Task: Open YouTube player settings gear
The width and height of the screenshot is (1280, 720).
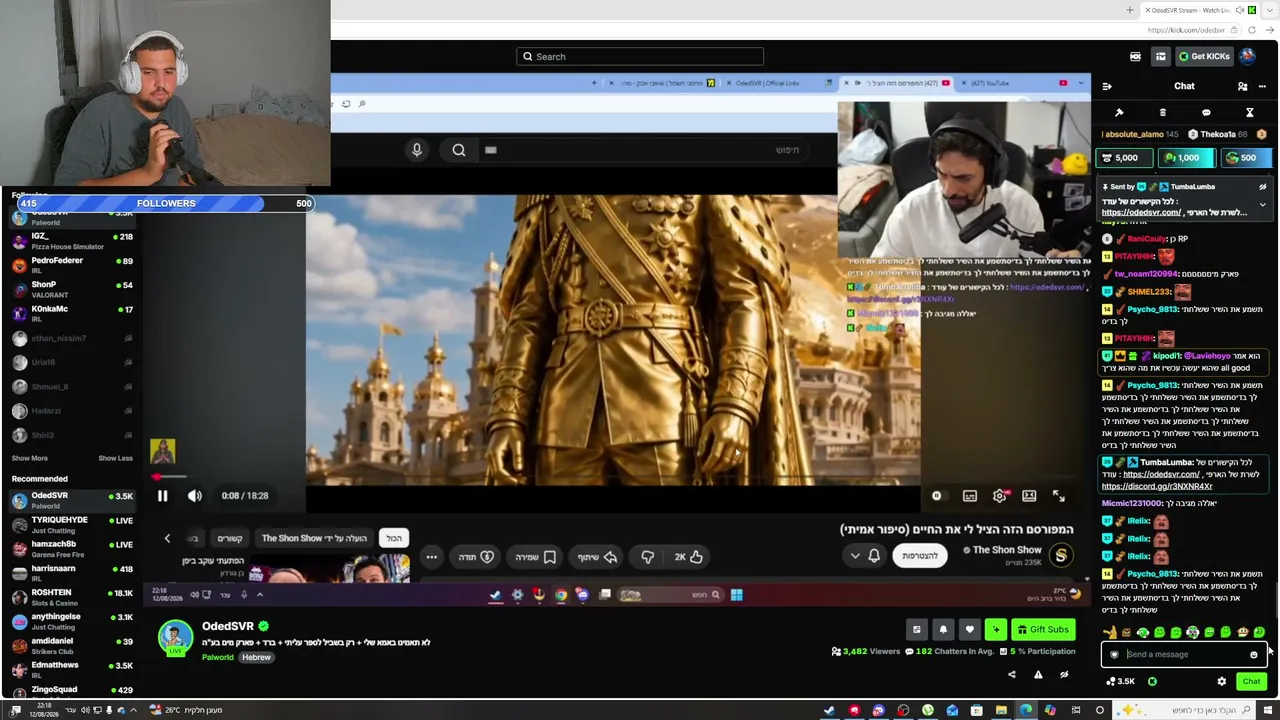Action: point(999,496)
